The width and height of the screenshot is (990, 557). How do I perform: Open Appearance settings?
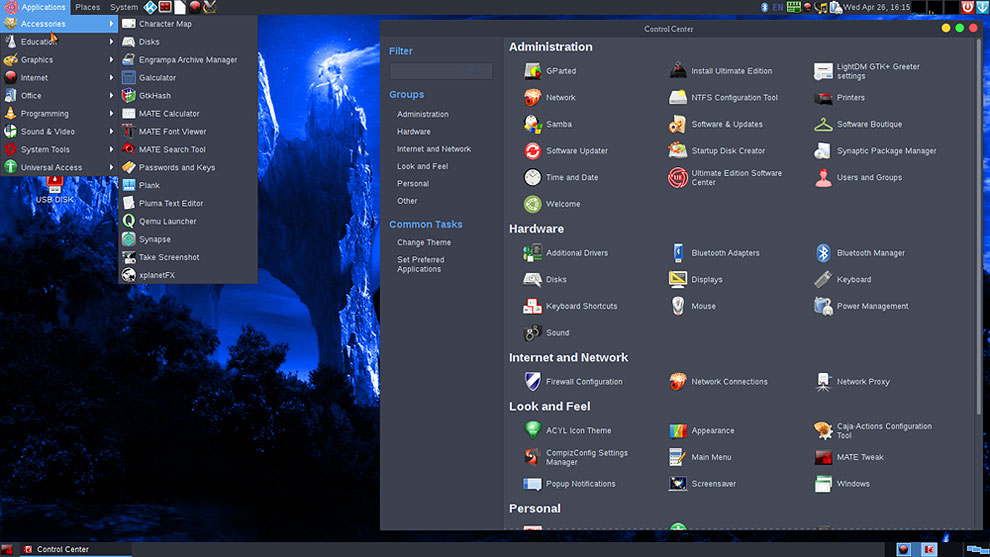click(x=702, y=430)
